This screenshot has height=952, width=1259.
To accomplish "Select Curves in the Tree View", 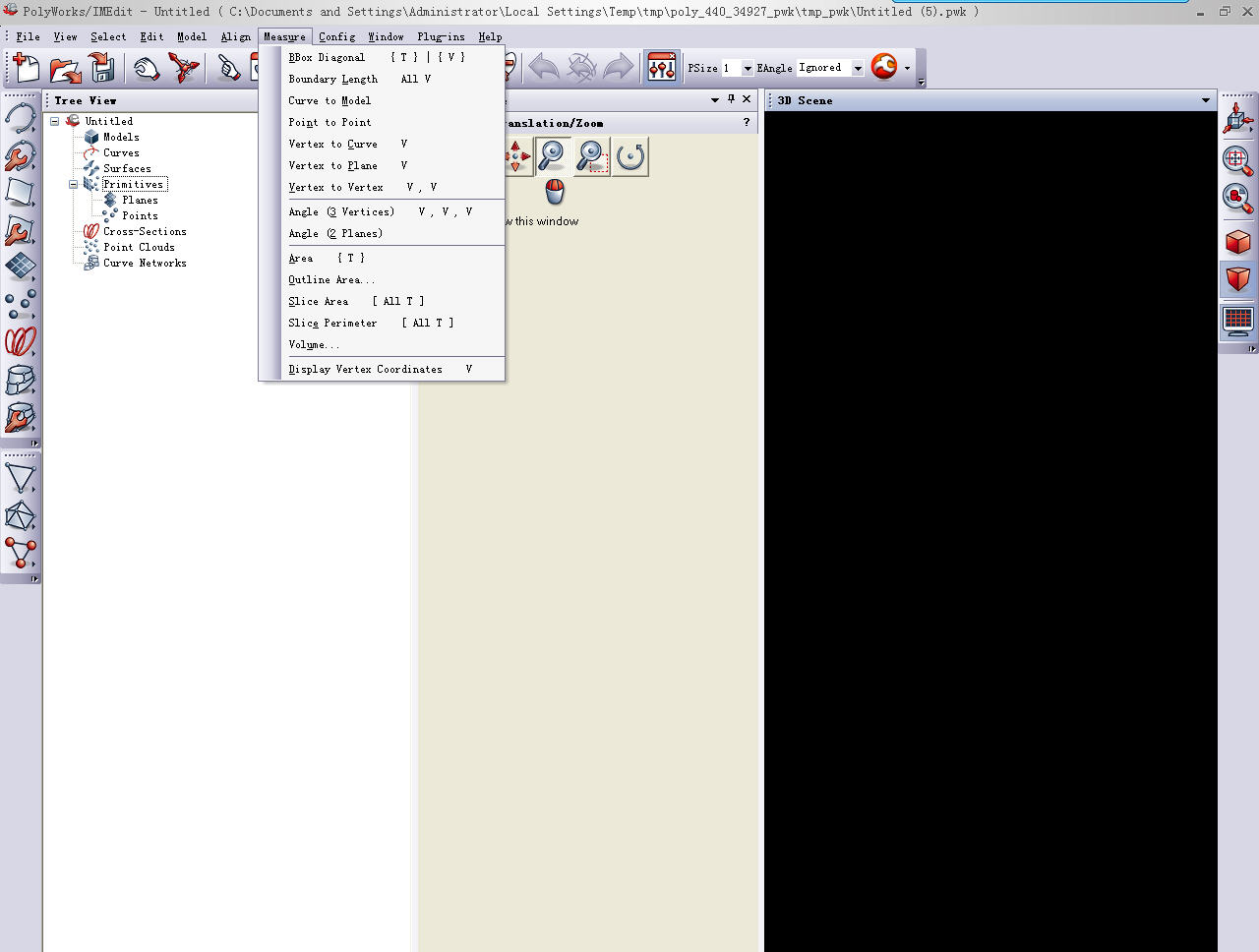I will click(121, 152).
